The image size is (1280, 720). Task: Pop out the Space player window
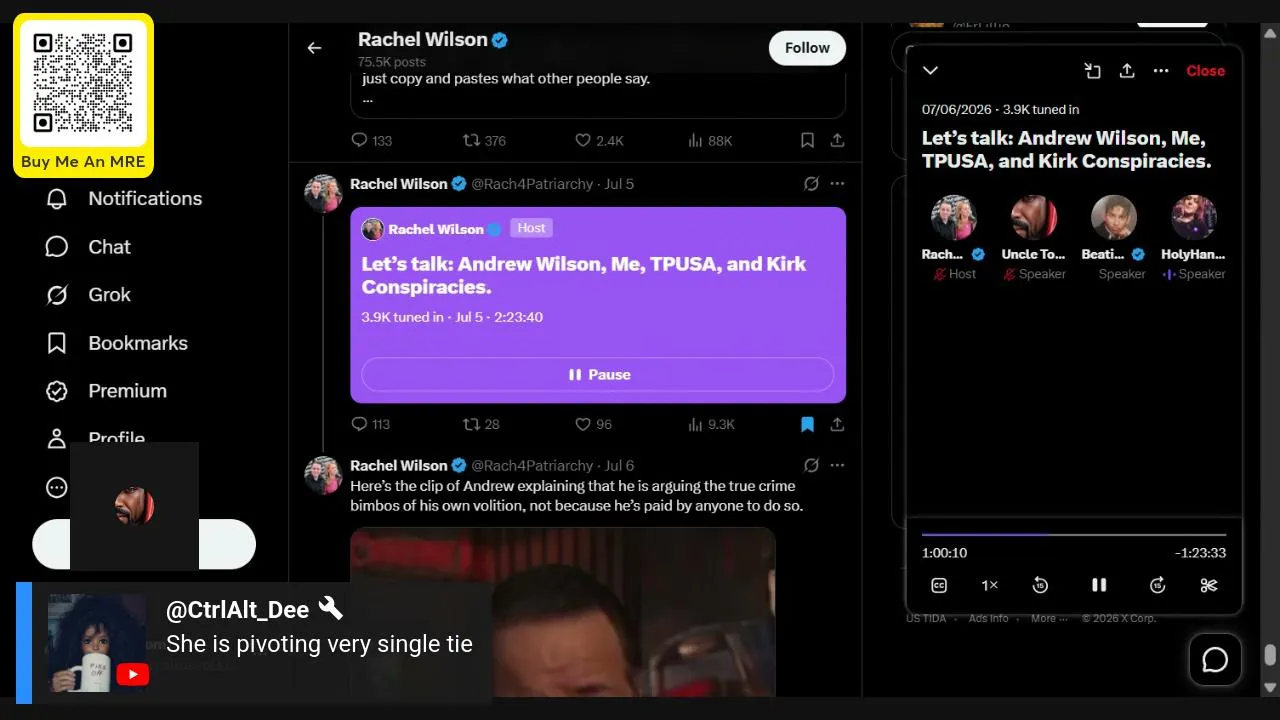[1092, 71]
